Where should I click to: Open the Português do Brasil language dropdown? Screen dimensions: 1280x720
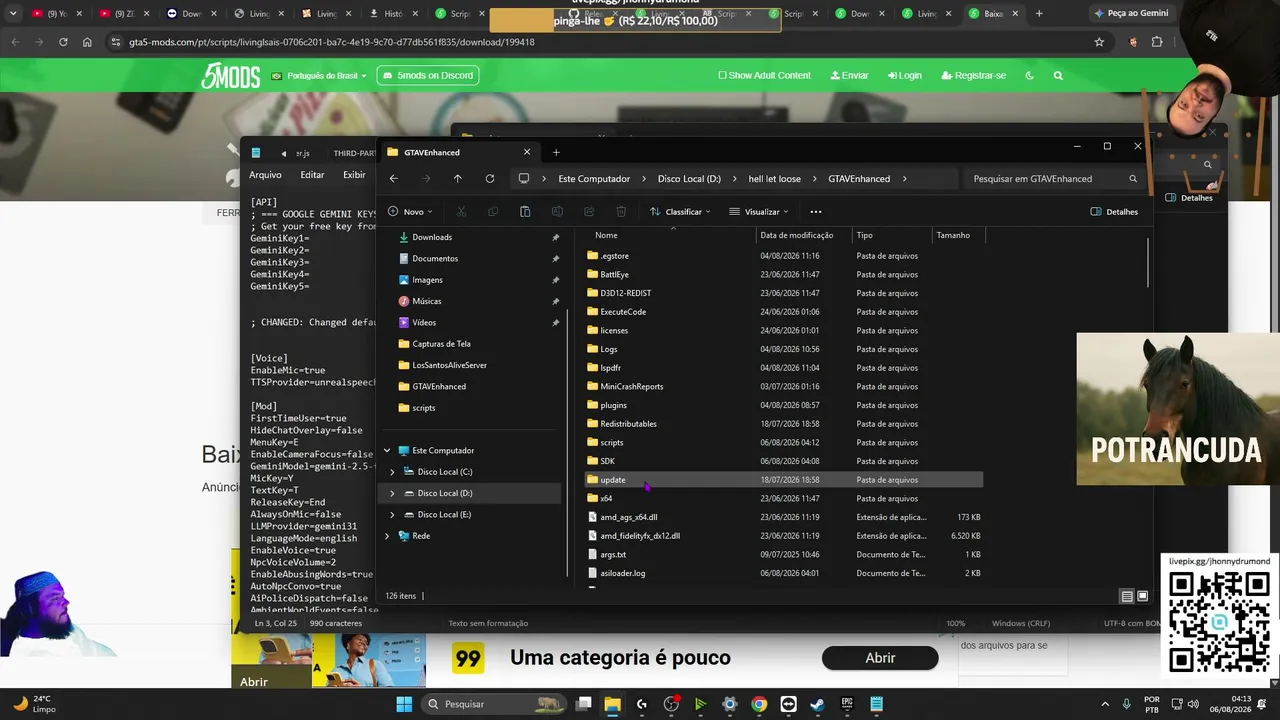[319, 75]
